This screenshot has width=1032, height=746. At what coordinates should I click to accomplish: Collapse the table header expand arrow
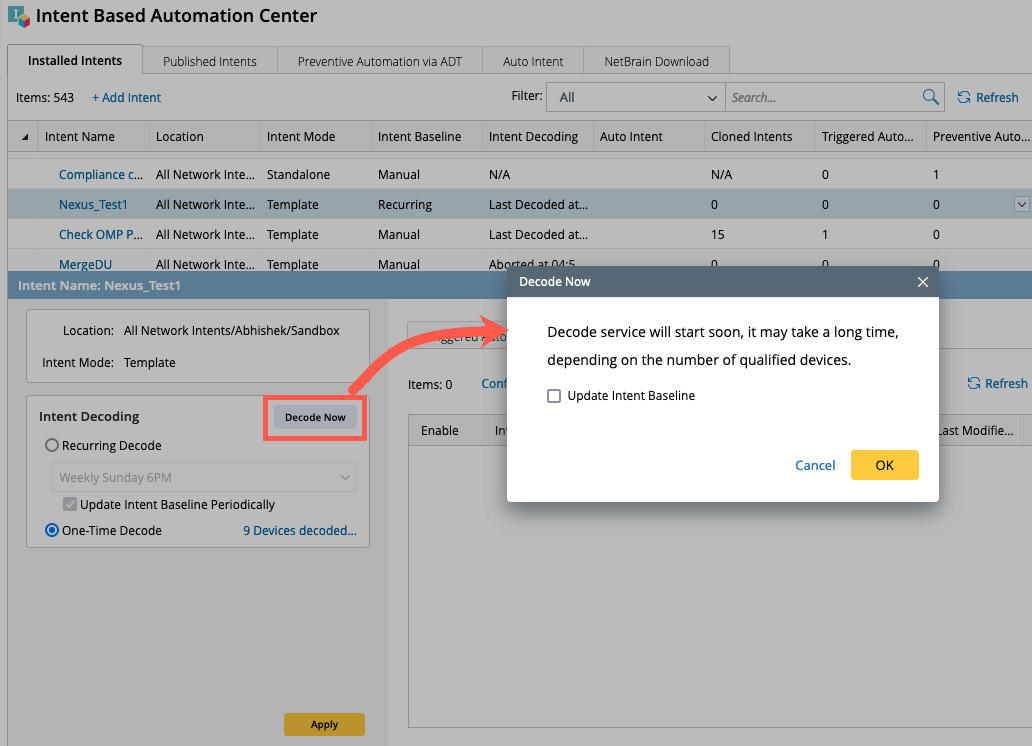[23, 137]
